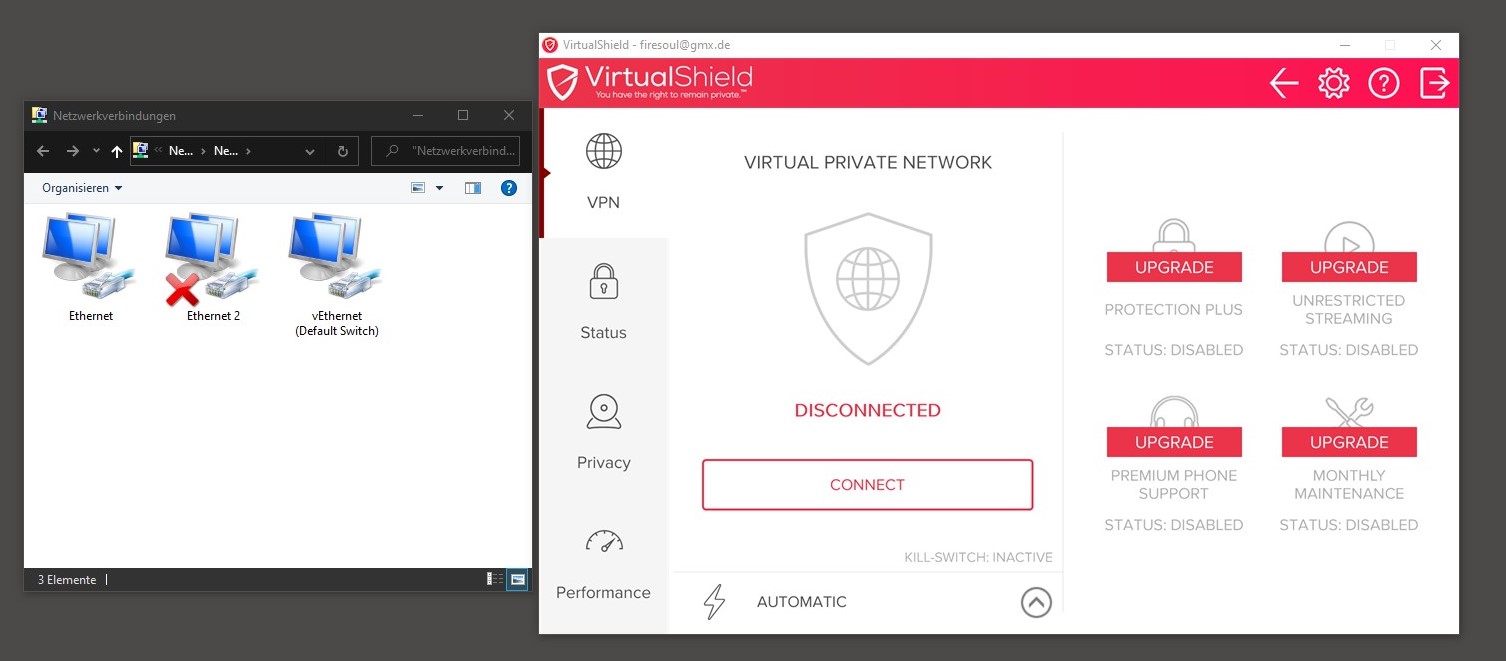Screen dimensions: 1506x661
Task: Toggle the preview pane button
Action: 473,188
